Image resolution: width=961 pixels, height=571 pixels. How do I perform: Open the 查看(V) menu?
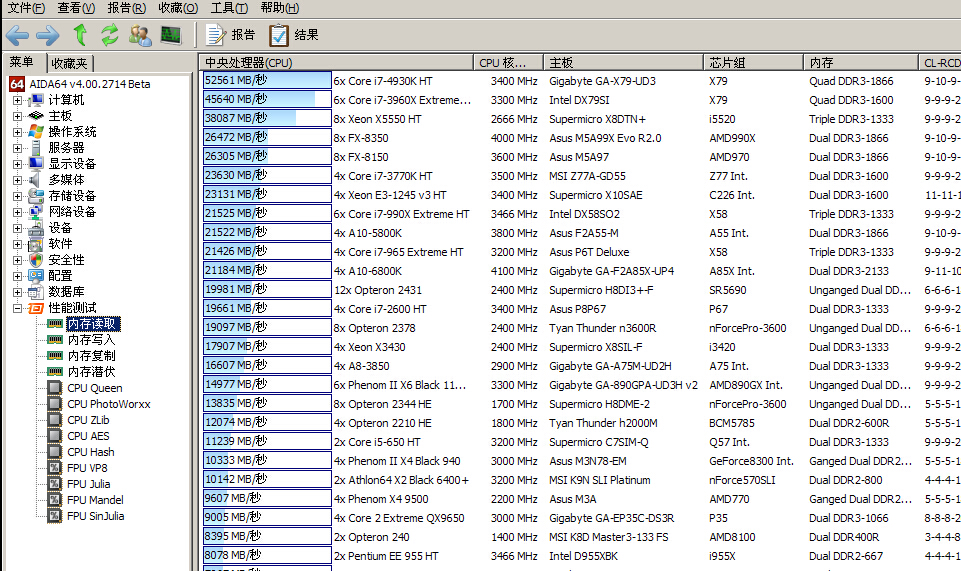coord(76,8)
